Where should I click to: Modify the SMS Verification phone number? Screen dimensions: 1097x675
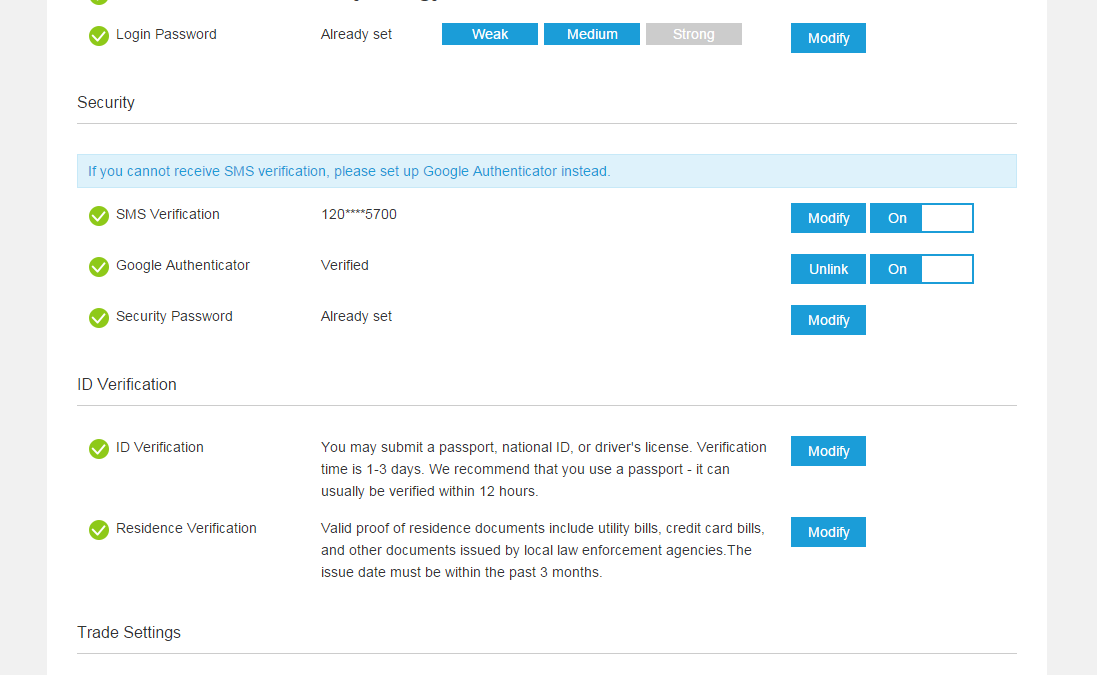828,218
